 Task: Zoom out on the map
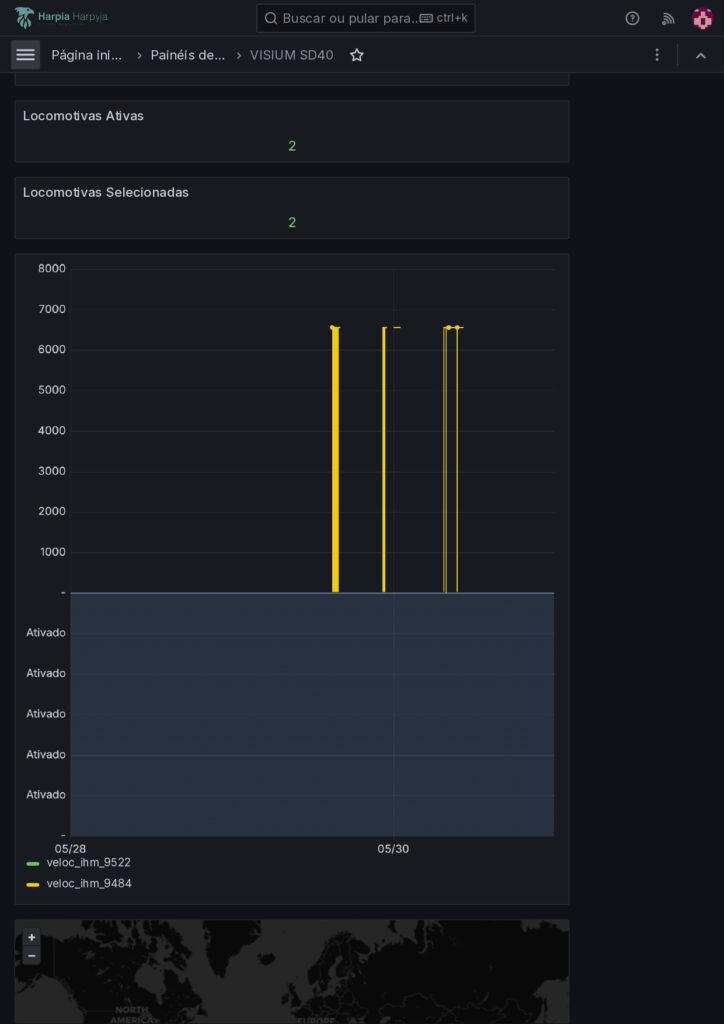point(32,956)
